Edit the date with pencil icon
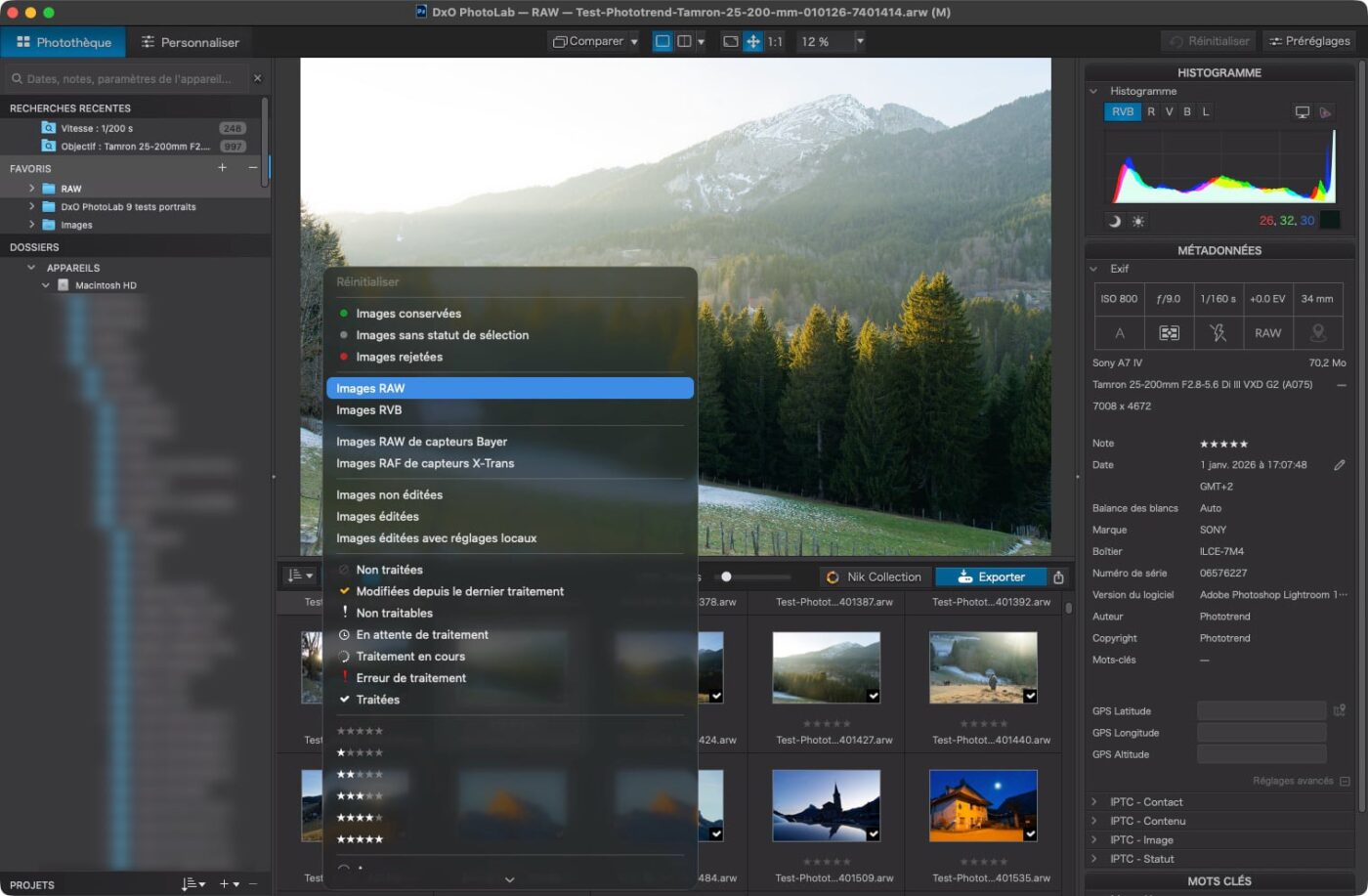 [1339, 465]
